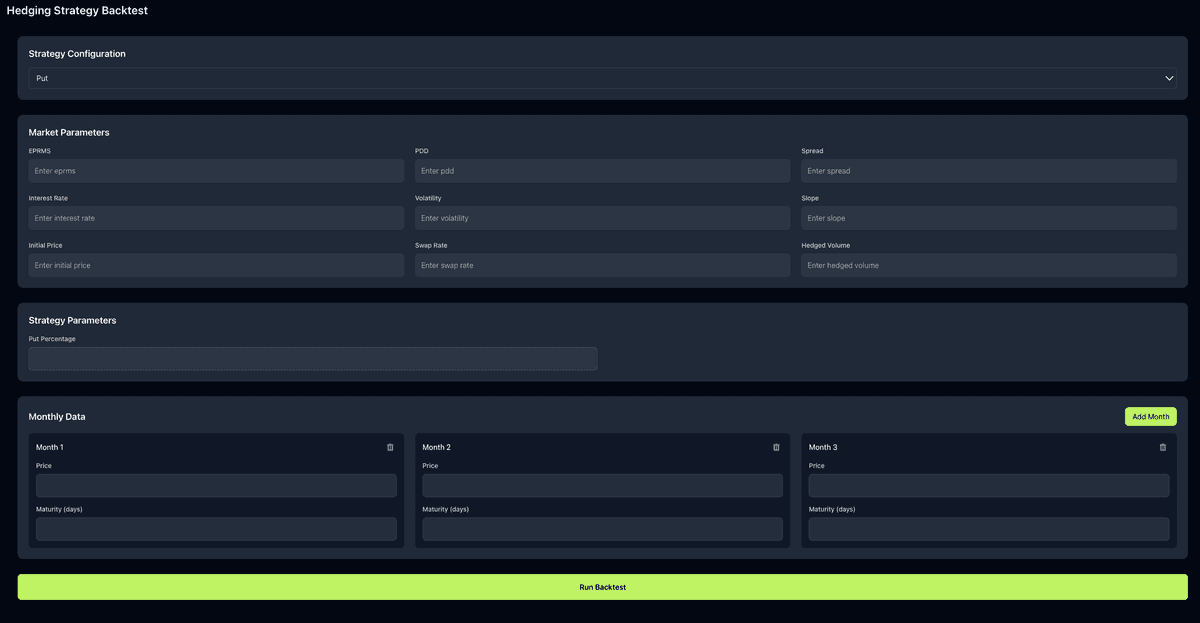This screenshot has width=1200, height=623.
Task: Focus the Volatility input
Action: click(602, 218)
